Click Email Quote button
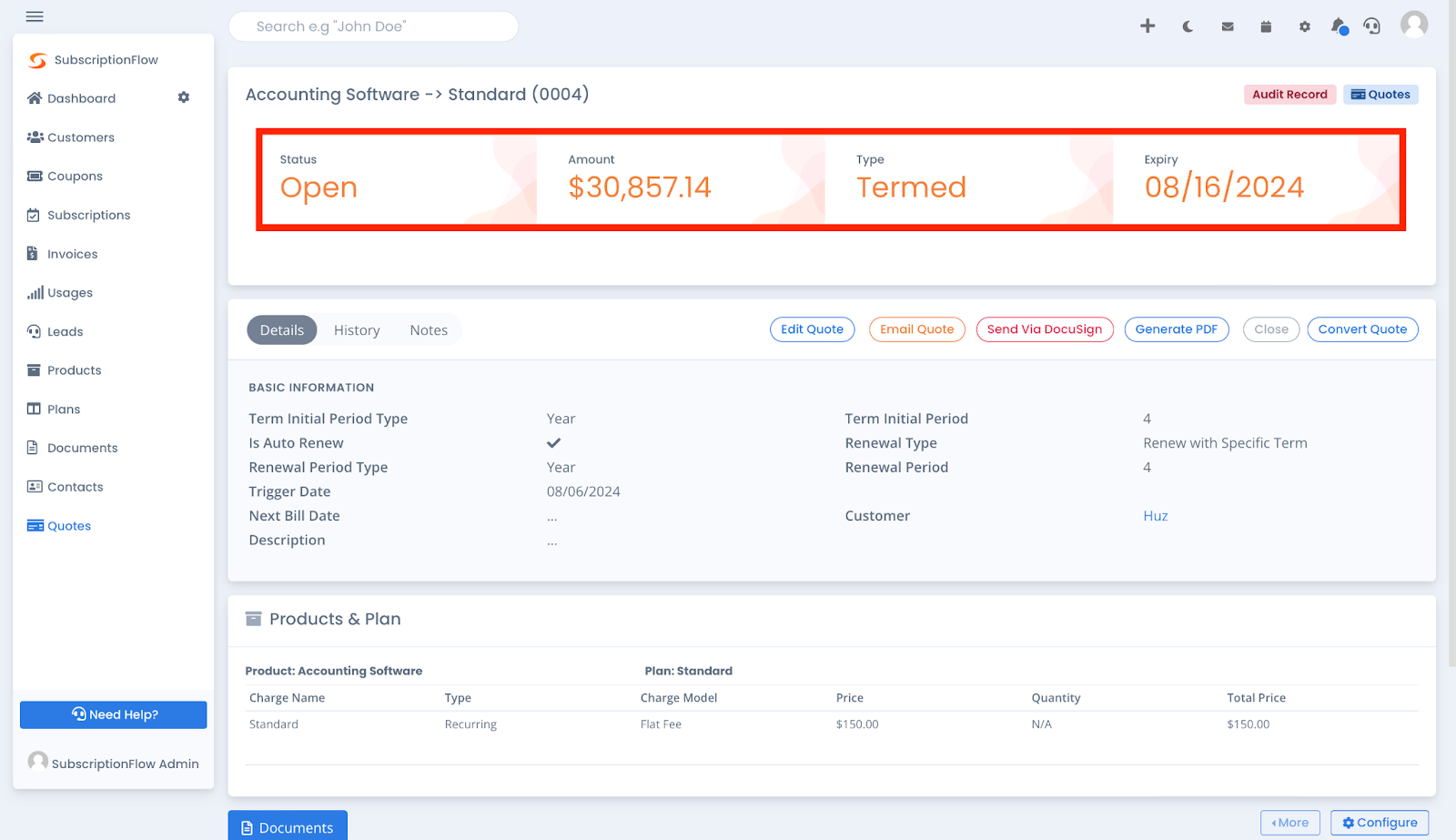The image size is (1456, 840). click(x=916, y=329)
